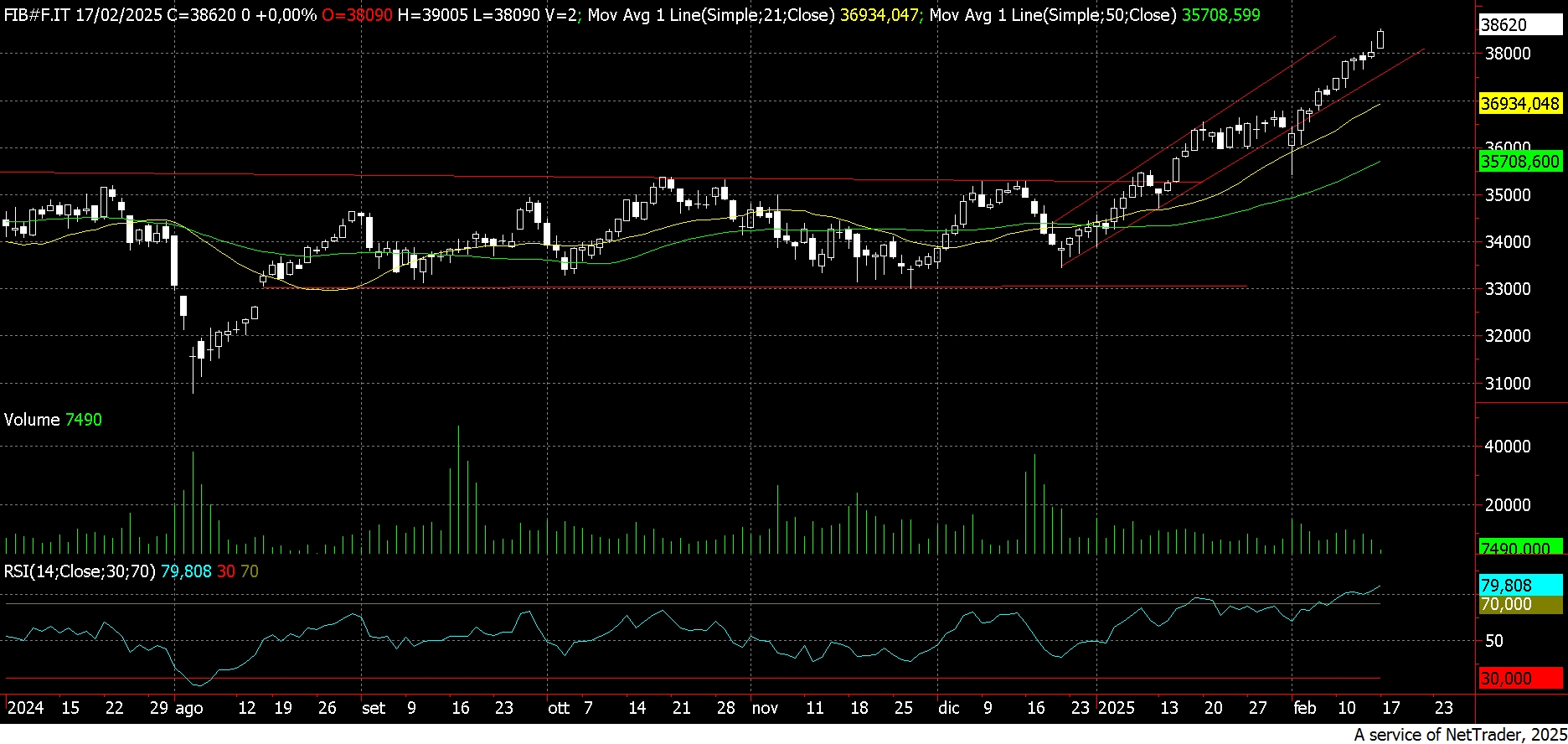The image size is (1568, 744).
Task: Click the feb month date axis label
Action: coord(1305,708)
